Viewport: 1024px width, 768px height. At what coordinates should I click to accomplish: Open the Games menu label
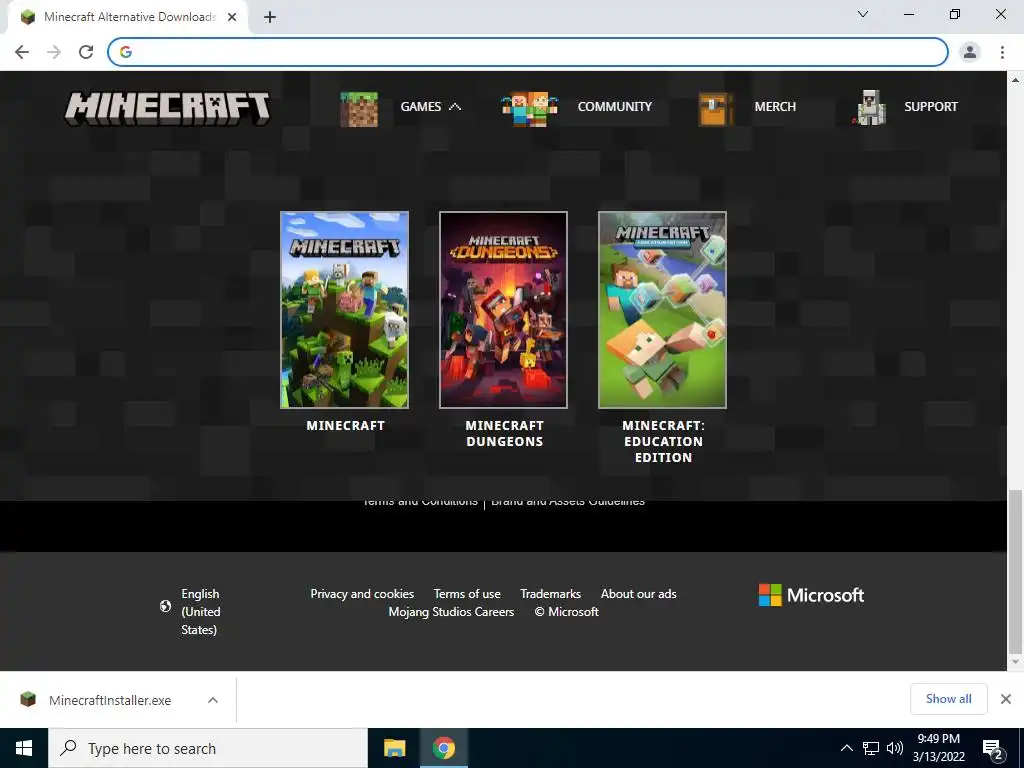[421, 106]
